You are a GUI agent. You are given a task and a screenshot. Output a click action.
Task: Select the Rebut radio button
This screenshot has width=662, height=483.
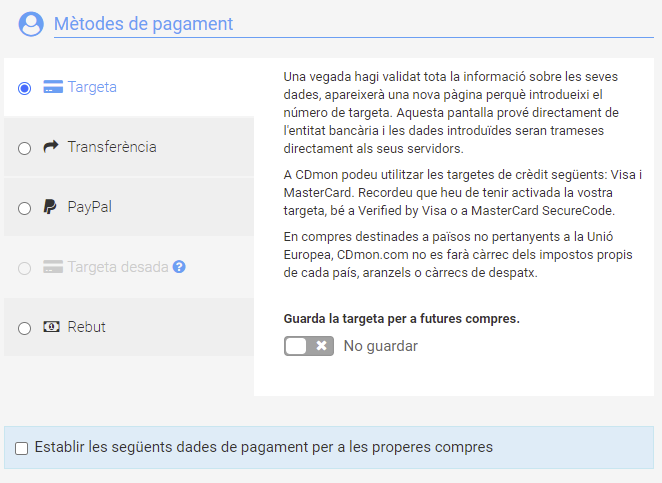pyautogui.click(x=24, y=328)
